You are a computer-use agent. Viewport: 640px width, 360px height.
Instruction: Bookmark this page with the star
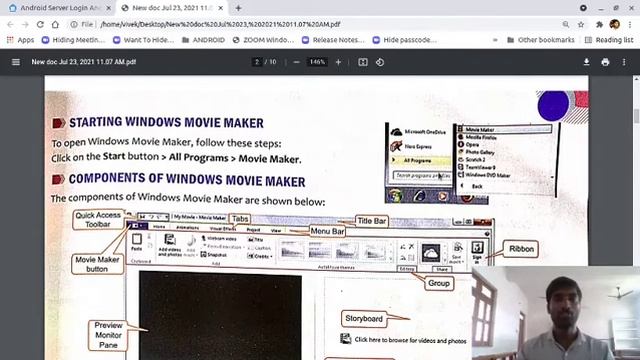(x=581, y=24)
